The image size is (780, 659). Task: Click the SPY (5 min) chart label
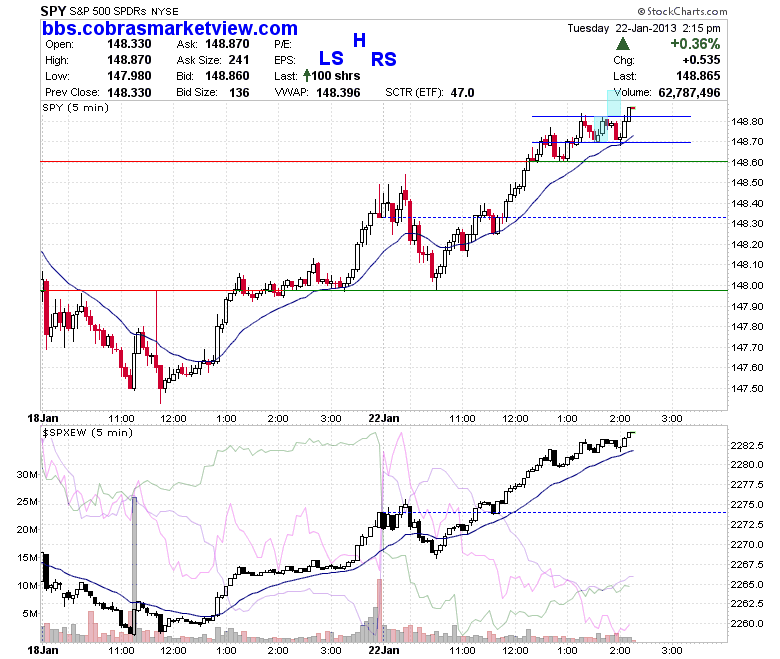coord(76,107)
